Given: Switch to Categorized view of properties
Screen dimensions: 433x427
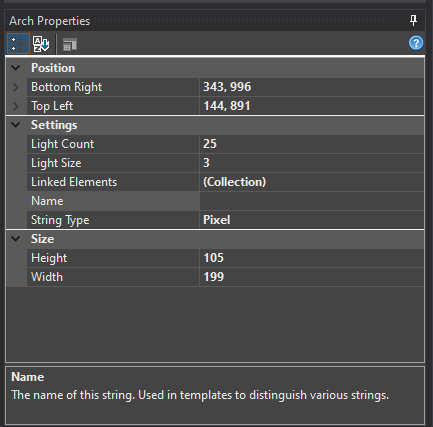Looking at the screenshot, I should 18,43.
